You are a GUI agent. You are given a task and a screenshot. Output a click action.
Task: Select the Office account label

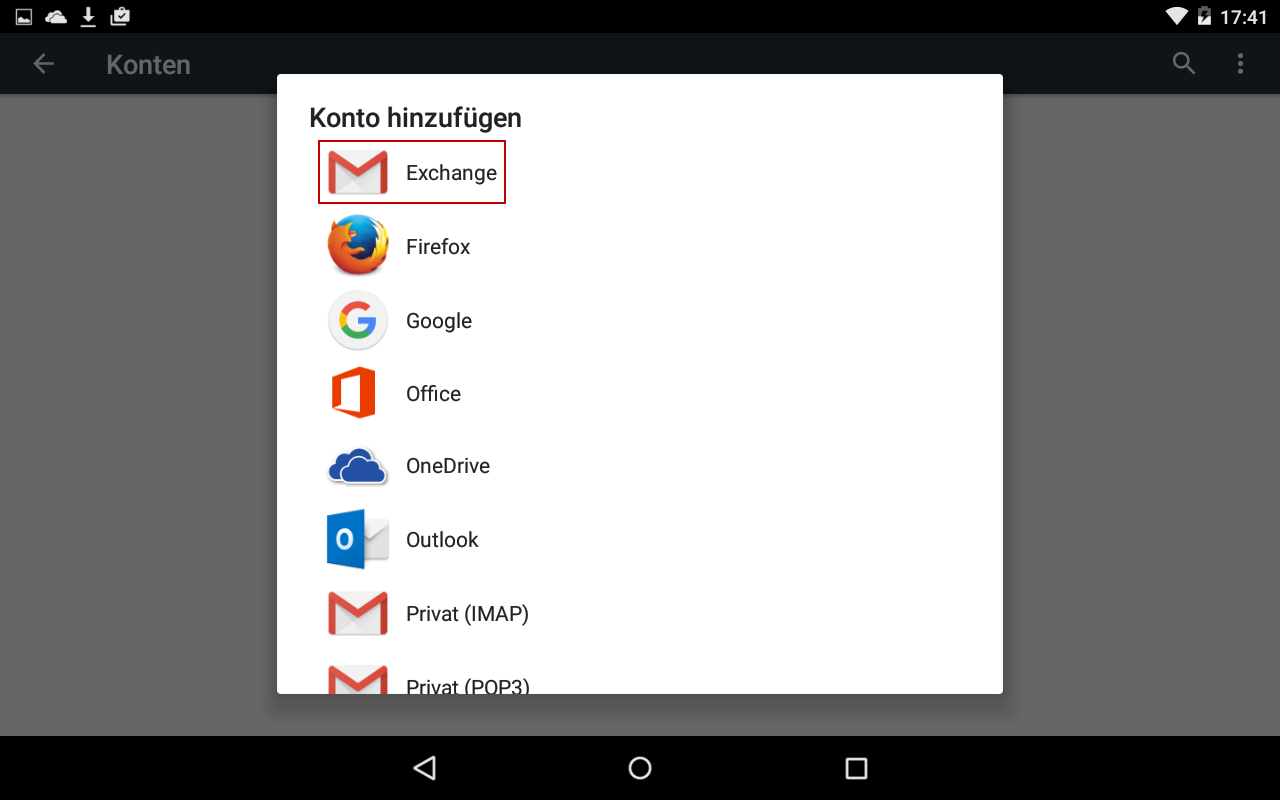pyautogui.click(x=433, y=394)
